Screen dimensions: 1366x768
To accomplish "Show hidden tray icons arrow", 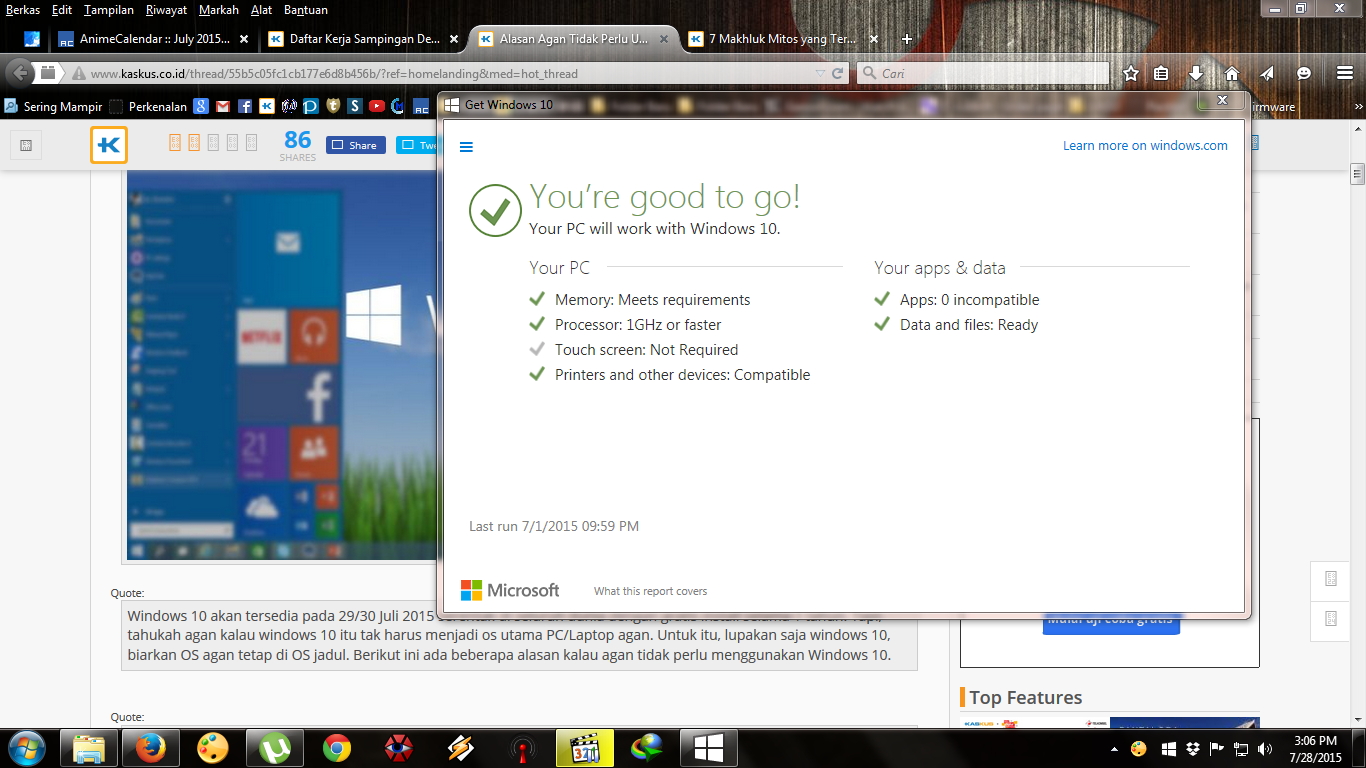I will click(1115, 749).
